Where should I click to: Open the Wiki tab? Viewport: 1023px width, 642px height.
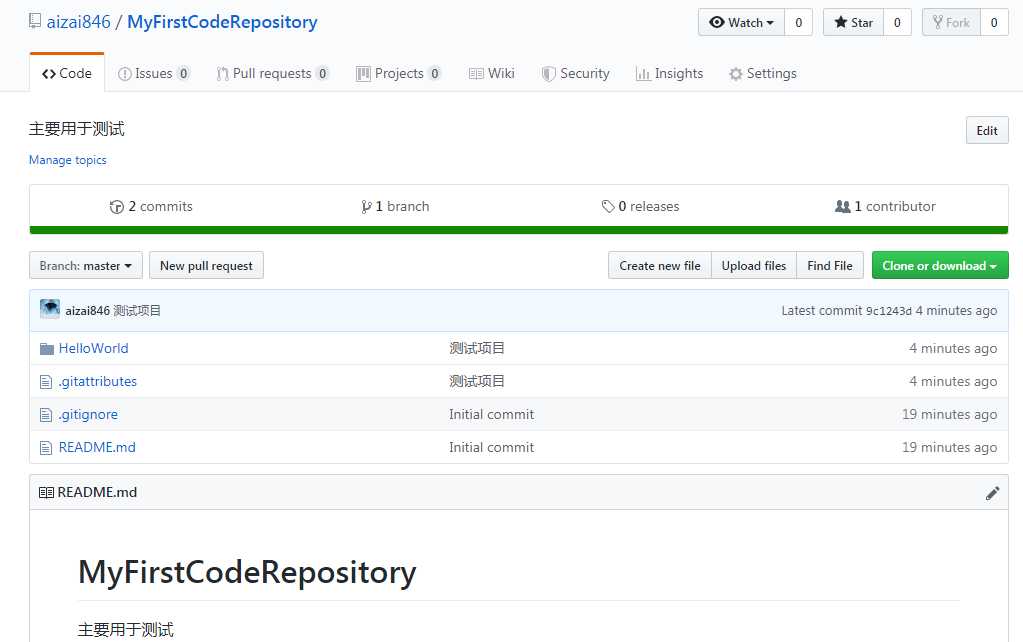pos(491,73)
